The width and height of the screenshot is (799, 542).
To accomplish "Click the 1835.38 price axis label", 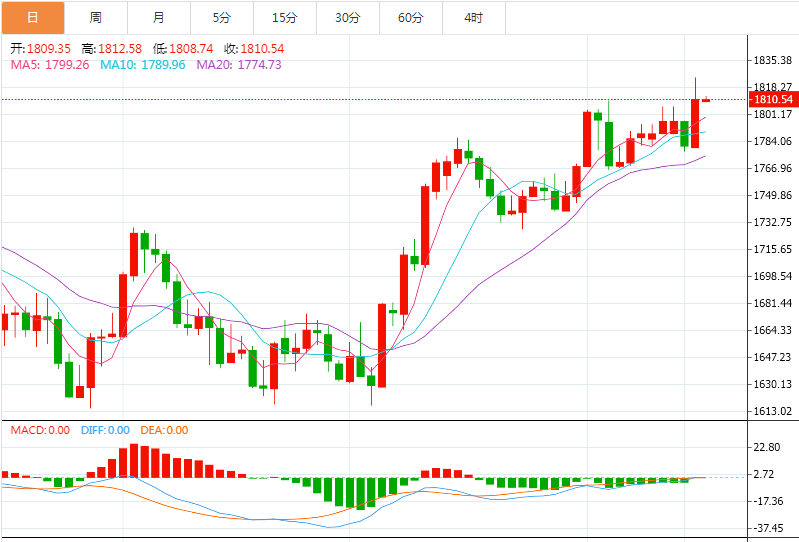I will click(x=773, y=61).
